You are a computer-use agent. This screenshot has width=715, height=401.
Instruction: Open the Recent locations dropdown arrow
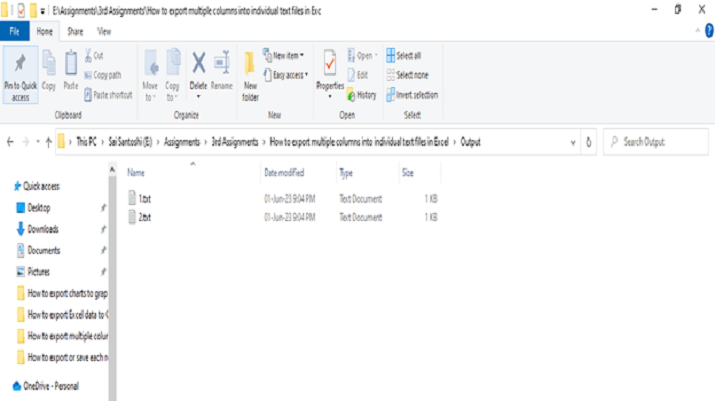coord(38,142)
